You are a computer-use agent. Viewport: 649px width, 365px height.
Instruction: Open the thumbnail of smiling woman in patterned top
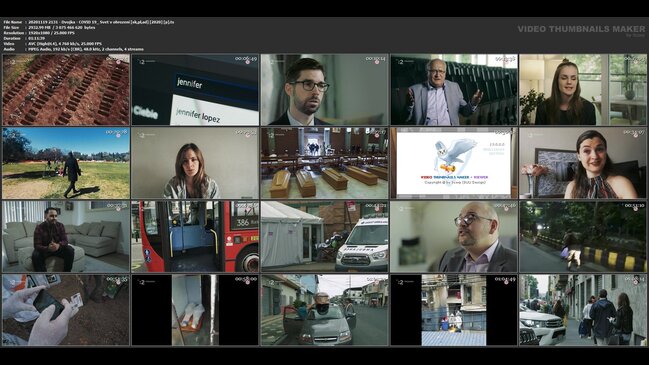(583, 163)
